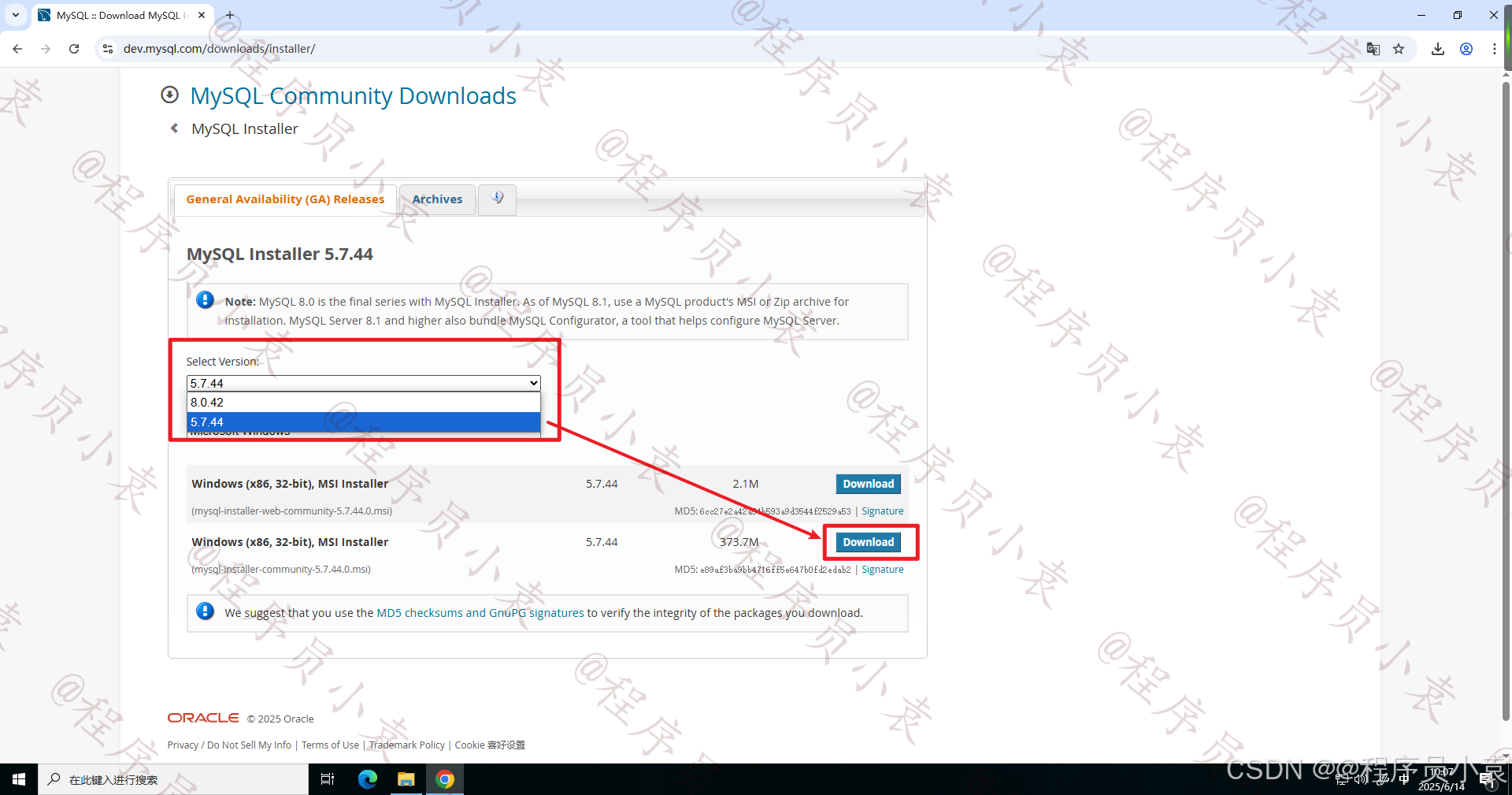Open the translate page icon
Viewport: 1512px width, 795px height.
click(x=1373, y=49)
